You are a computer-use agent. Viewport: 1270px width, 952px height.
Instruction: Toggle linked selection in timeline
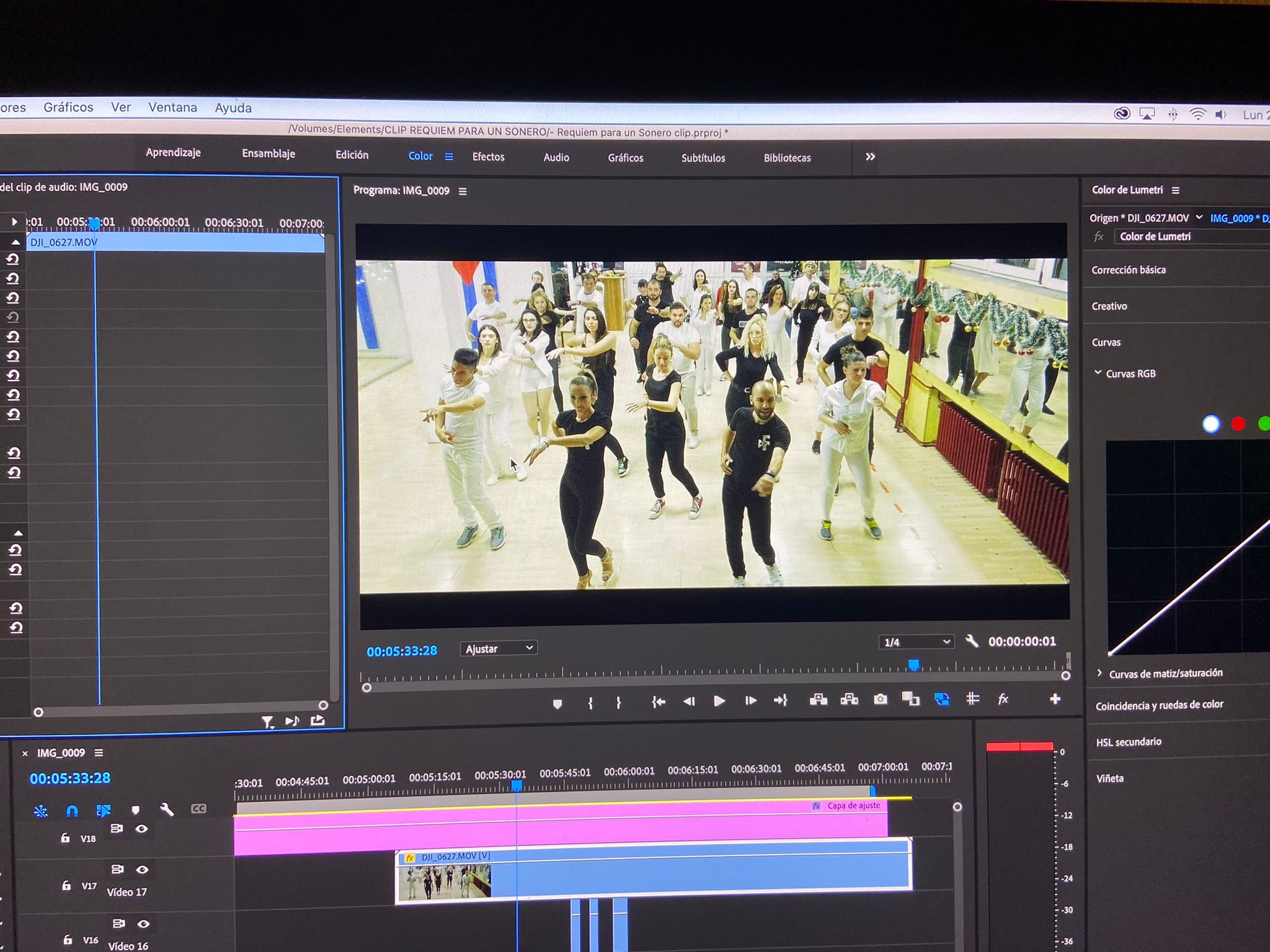(x=103, y=811)
